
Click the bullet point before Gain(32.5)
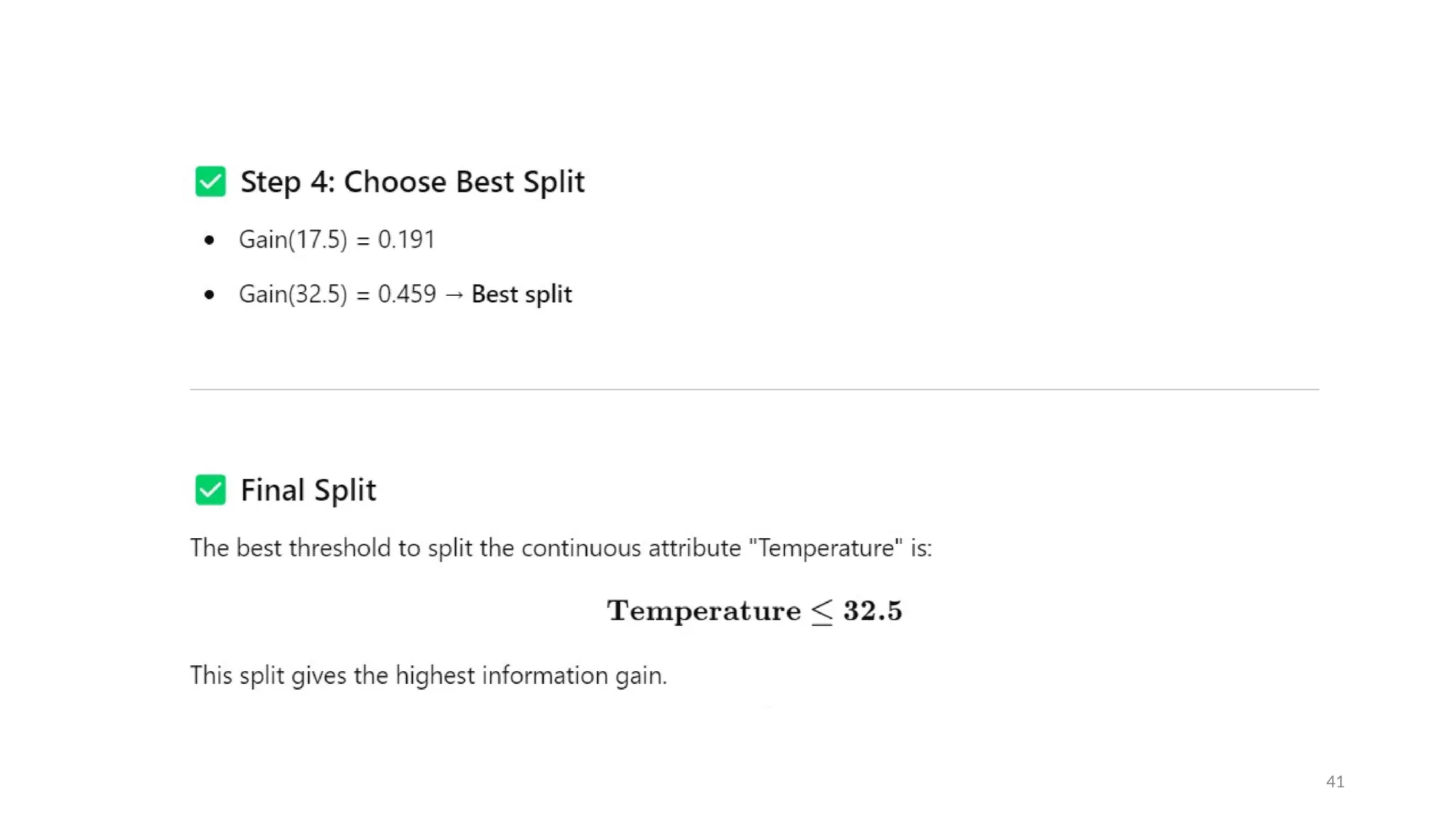[x=209, y=294]
